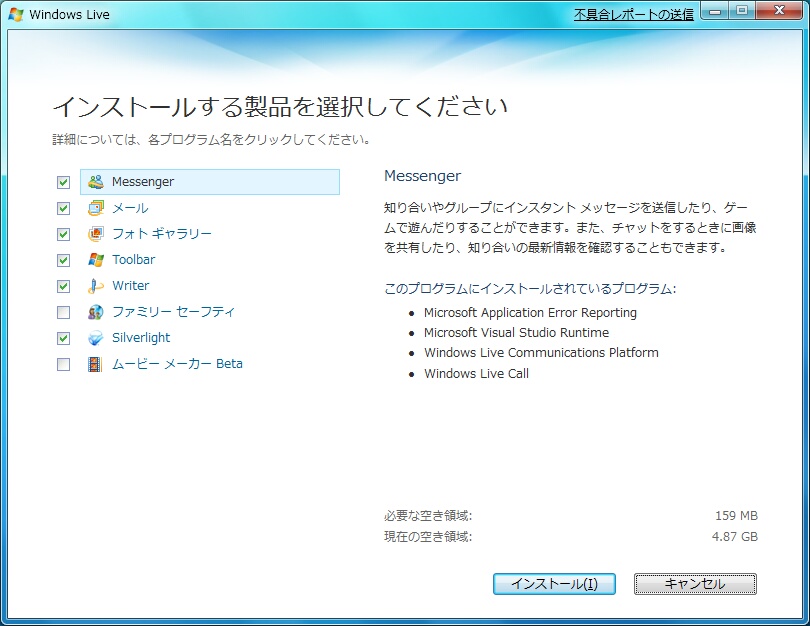Click the フォト ギャラリー icon
Image resolution: width=810 pixels, height=626 pixels.
pyautogui.click(x=96, y=234)
